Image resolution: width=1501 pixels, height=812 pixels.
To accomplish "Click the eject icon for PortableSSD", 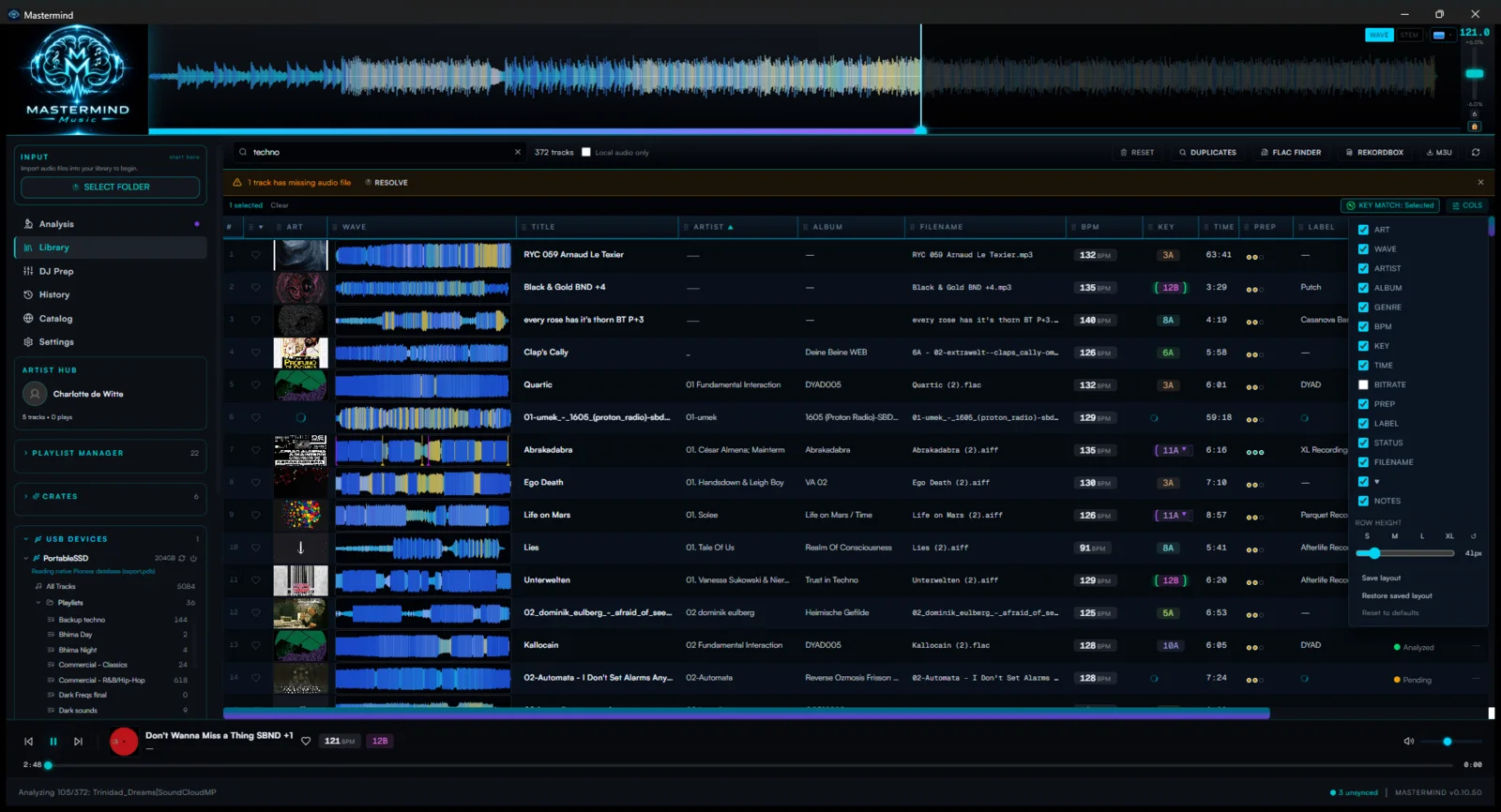I will 193,558.
